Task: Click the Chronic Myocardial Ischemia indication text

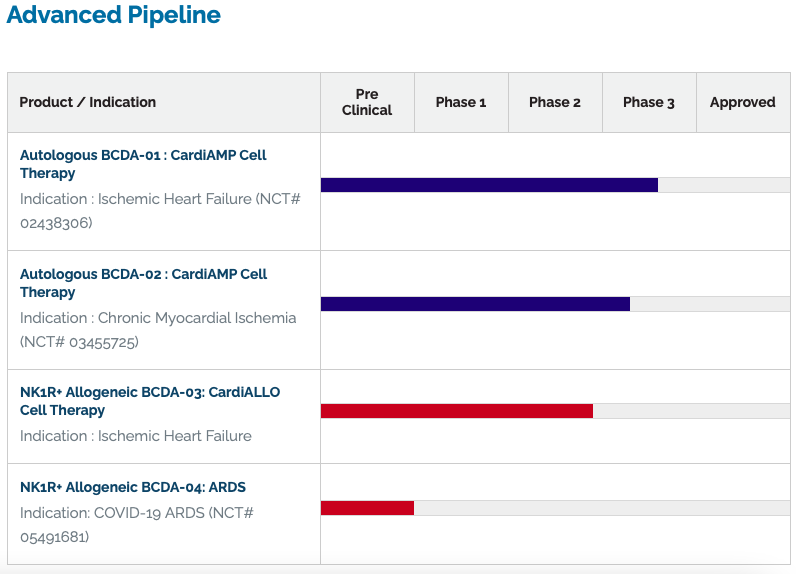Action: tap(158, 330)
